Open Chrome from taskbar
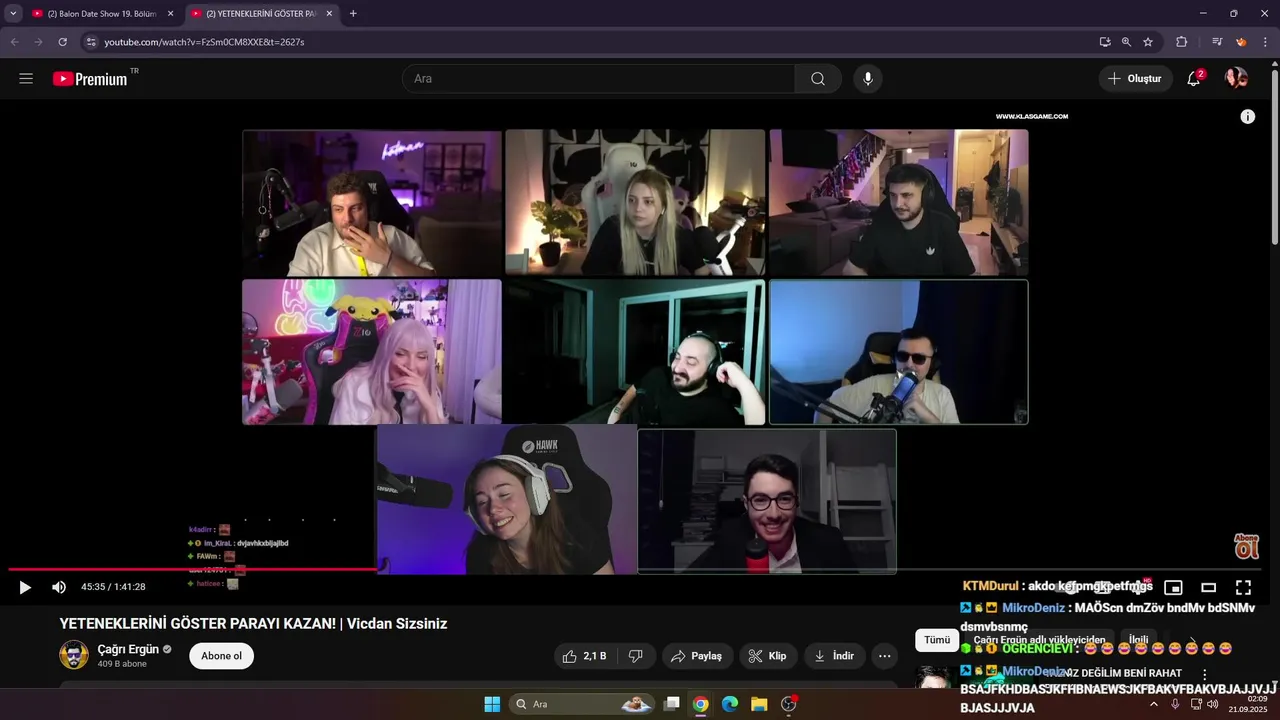 click(x=701, y=704)
